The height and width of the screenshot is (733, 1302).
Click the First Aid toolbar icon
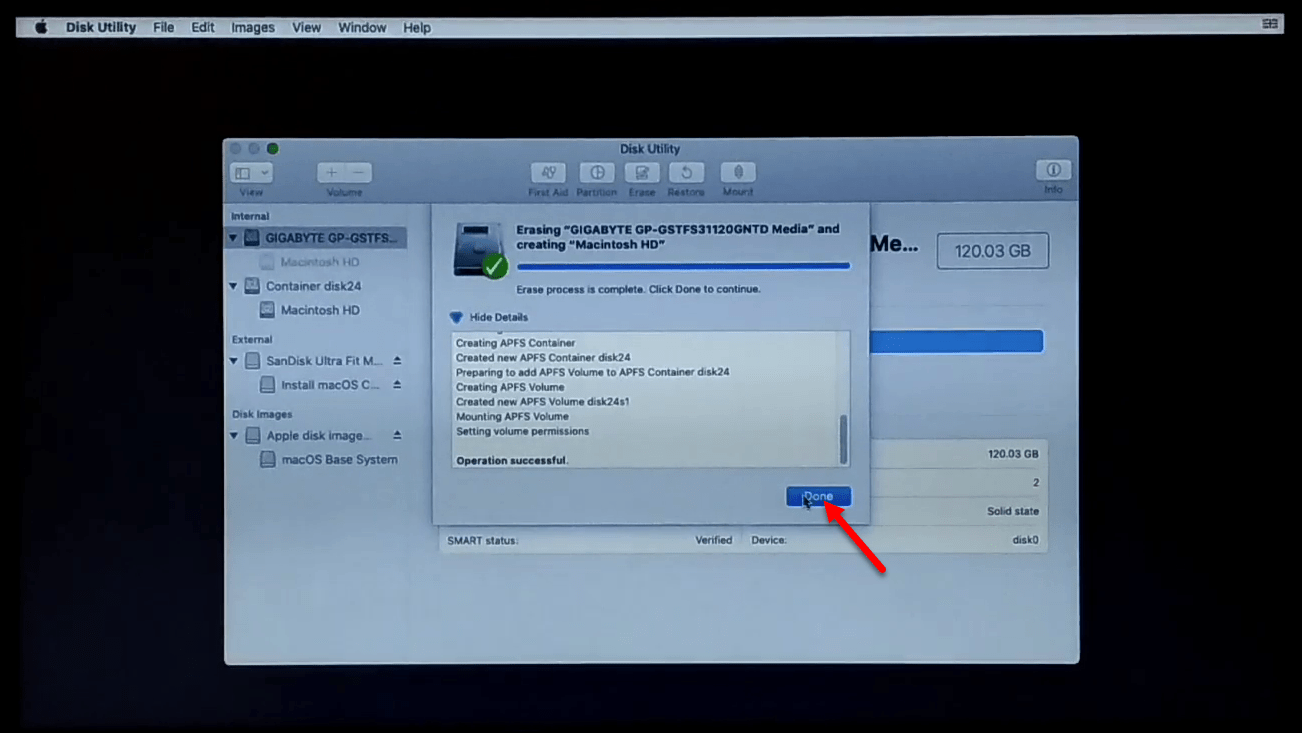(548, 173)
